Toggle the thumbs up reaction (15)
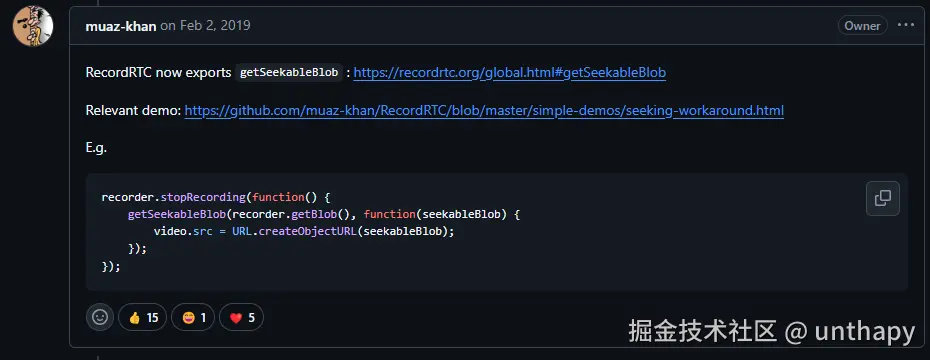930x360 pixels. [x=143, y=318]
